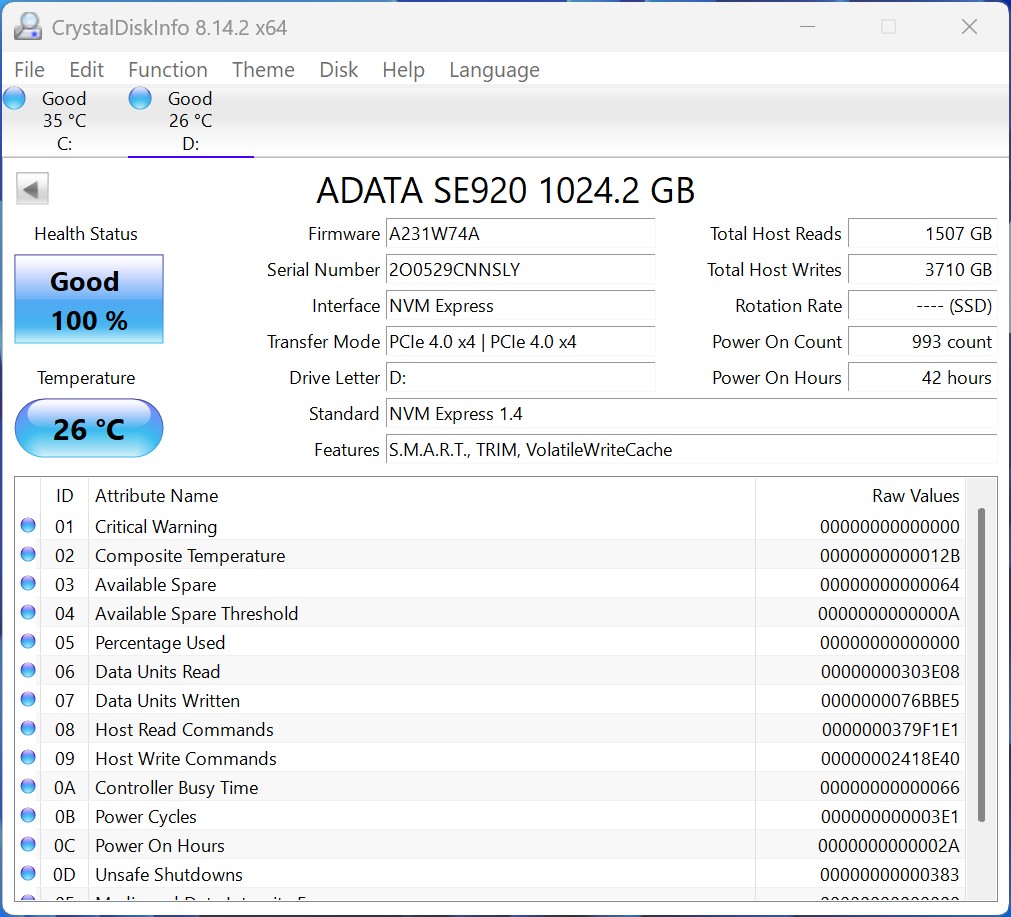Click the Composite Temperature status dot
Viewport: 1011px width, 917px height.
point(28,555)
